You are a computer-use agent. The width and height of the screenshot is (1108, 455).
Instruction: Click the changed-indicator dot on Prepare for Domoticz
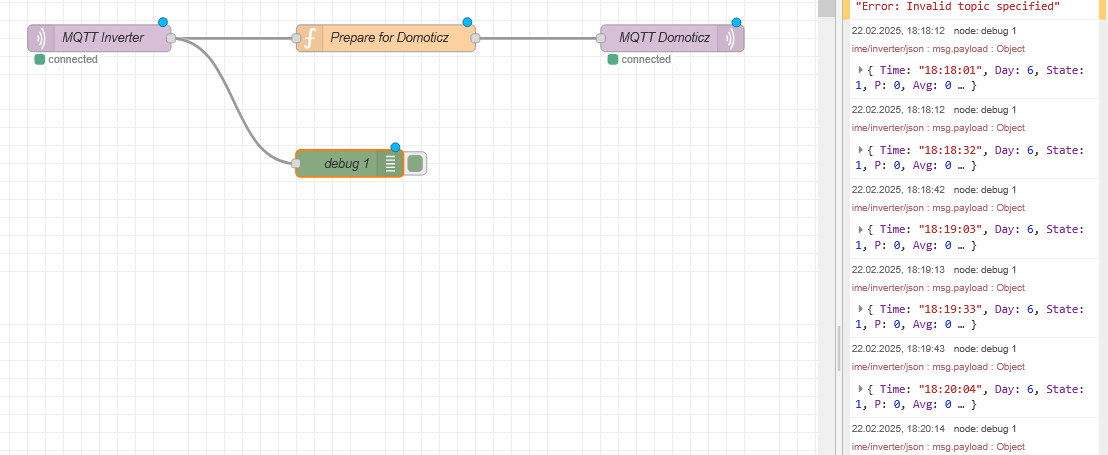tap(466, 22)
